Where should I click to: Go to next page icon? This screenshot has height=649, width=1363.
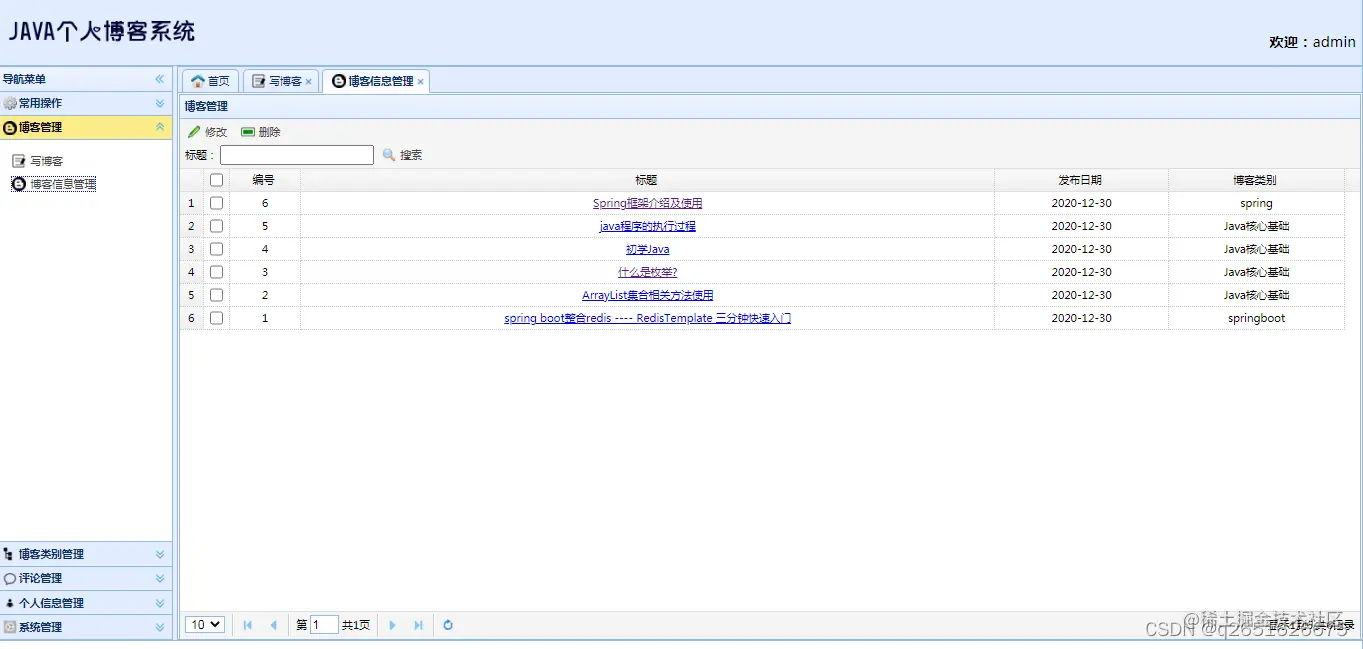[392, 625]
